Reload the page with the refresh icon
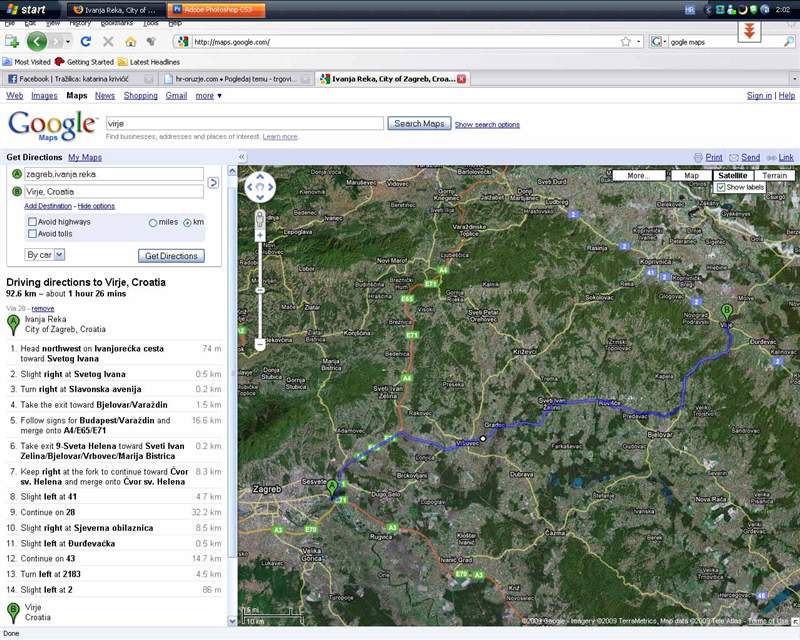 coord(85,42)
